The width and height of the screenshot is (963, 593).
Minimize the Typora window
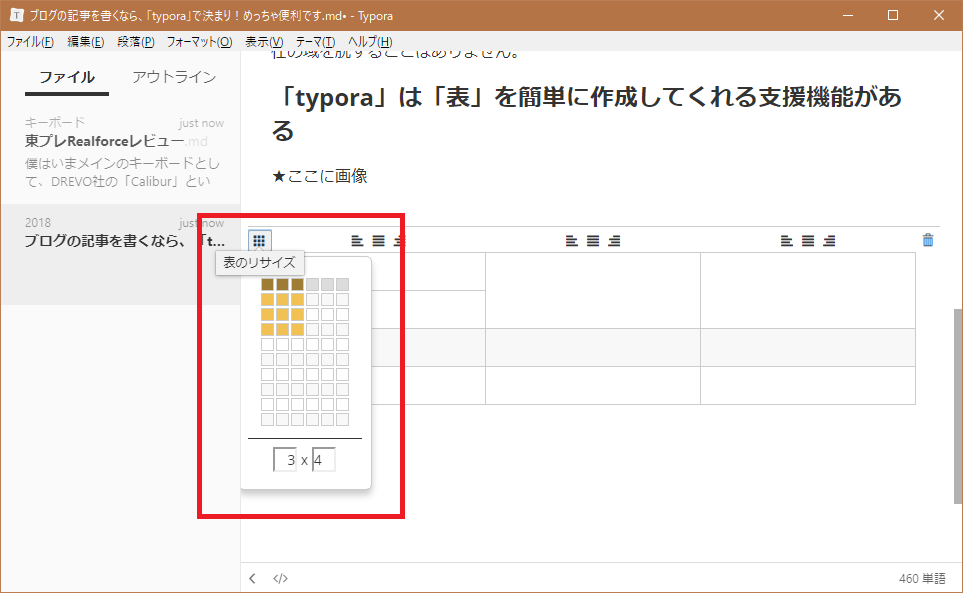tap(848, 15)
